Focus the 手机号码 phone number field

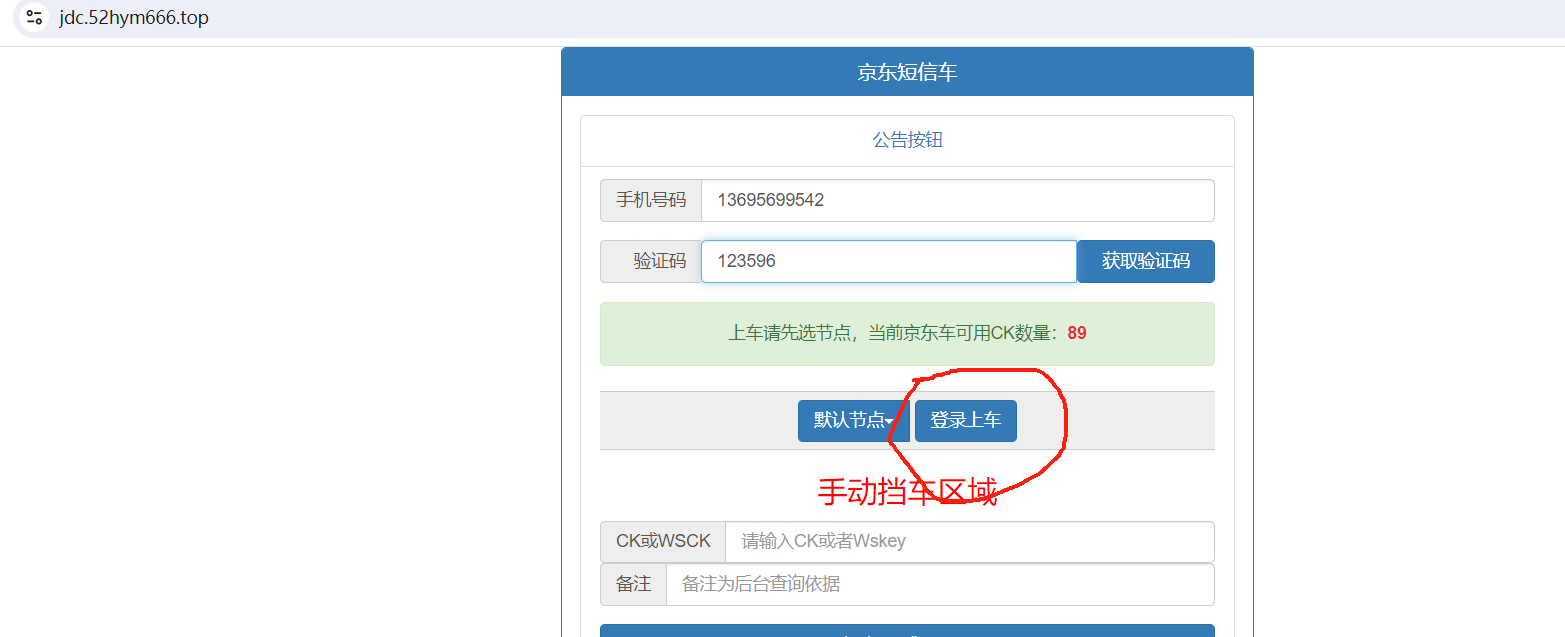point(957,200)
